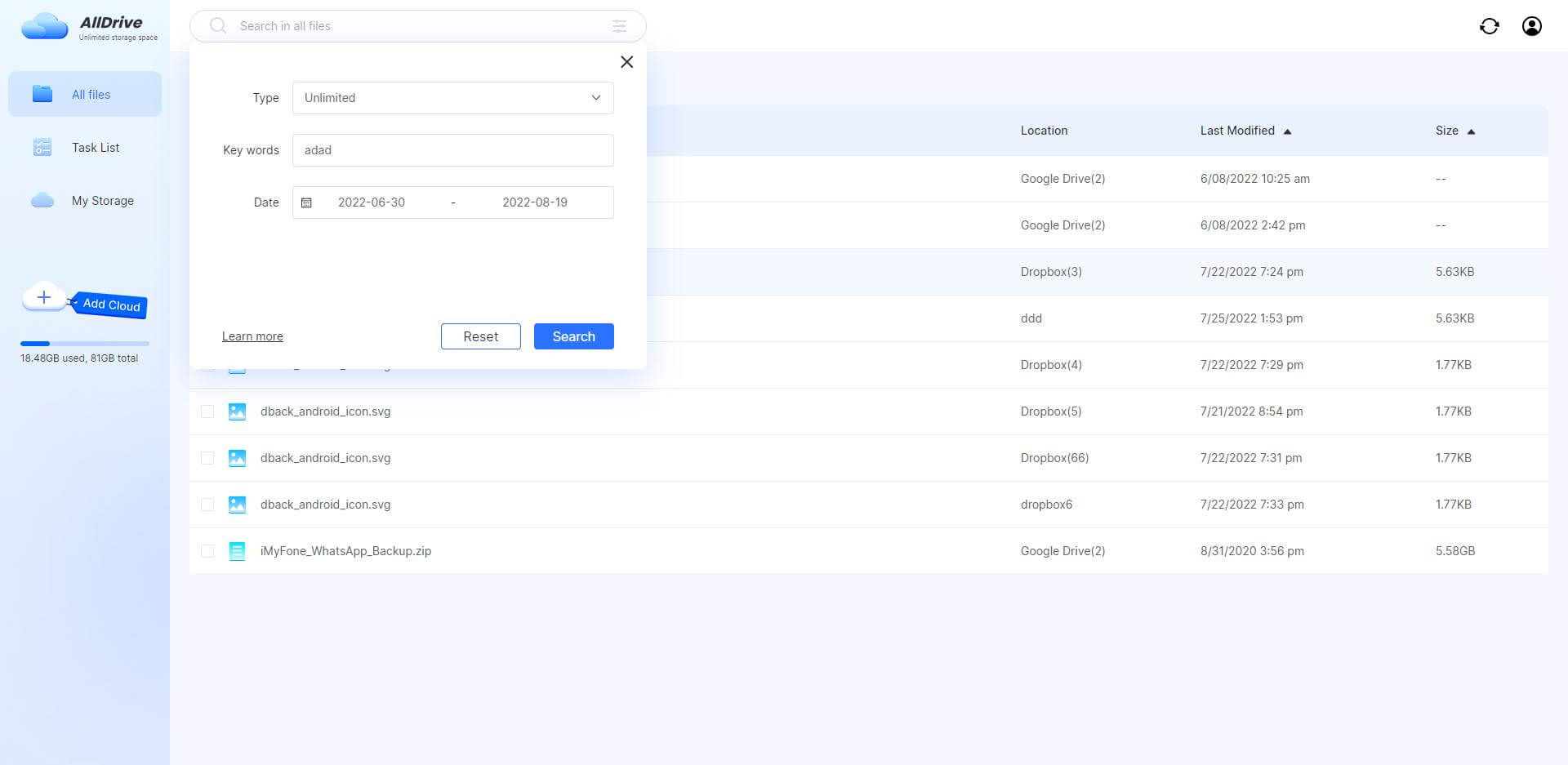Open the Task List section
Screen dimensions: 1568x765
pyautogui.click(x=85, y=147)
